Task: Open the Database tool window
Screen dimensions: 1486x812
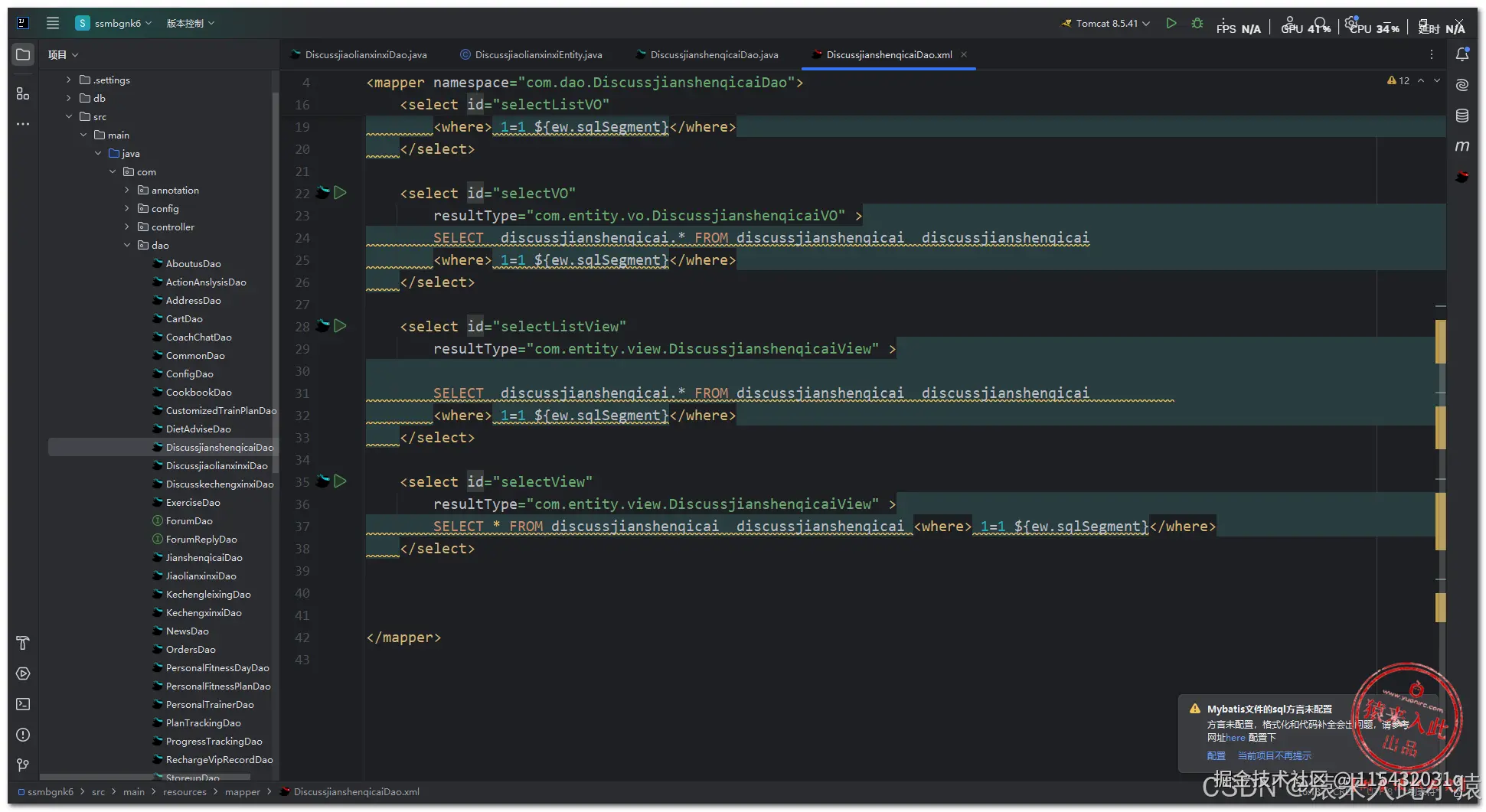Action: pos(1462,116)
